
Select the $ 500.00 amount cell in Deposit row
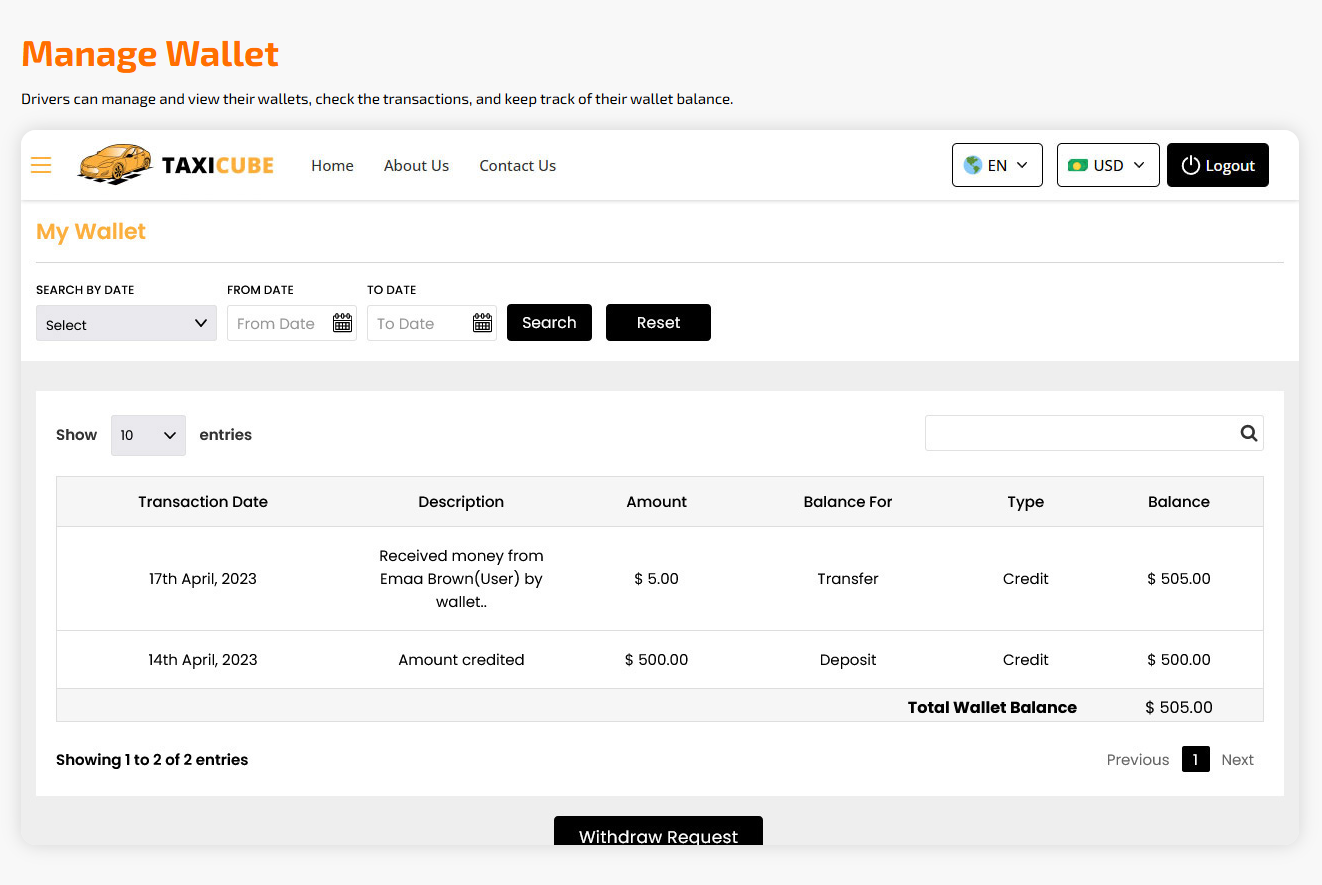[656, 660]
